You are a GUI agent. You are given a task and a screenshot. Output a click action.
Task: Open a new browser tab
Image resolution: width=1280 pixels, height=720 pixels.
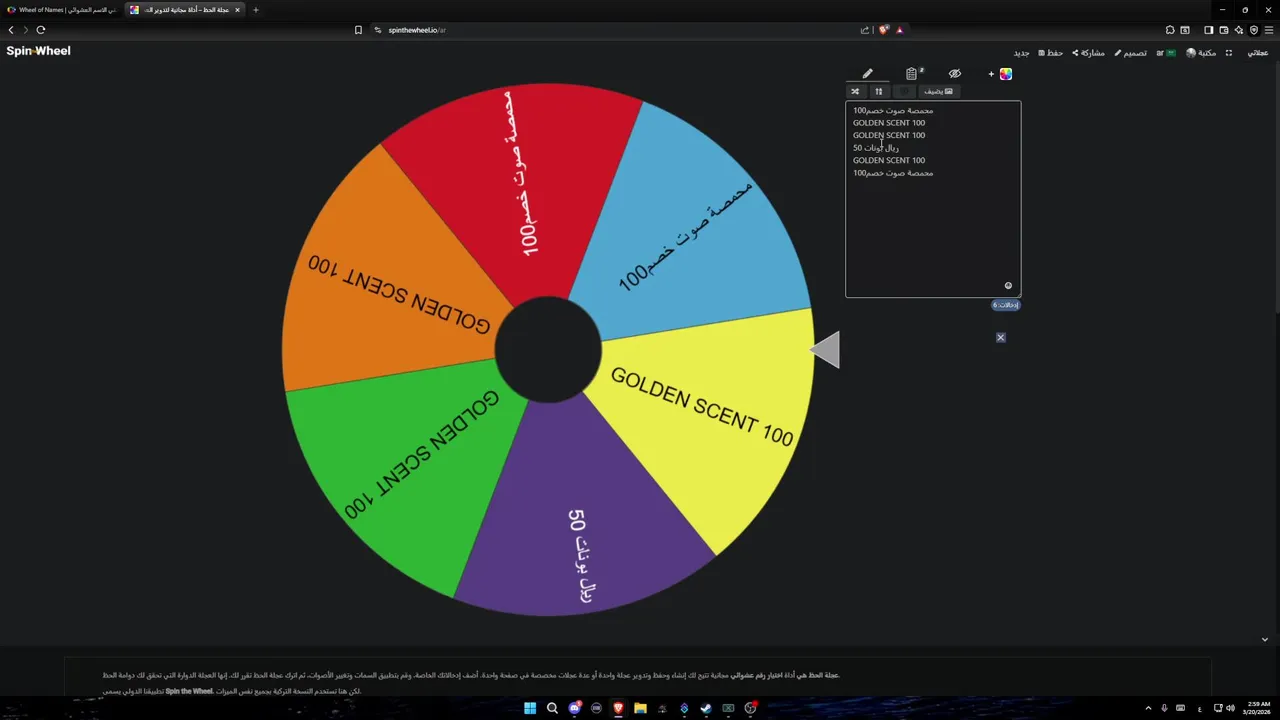click(256, 10)
